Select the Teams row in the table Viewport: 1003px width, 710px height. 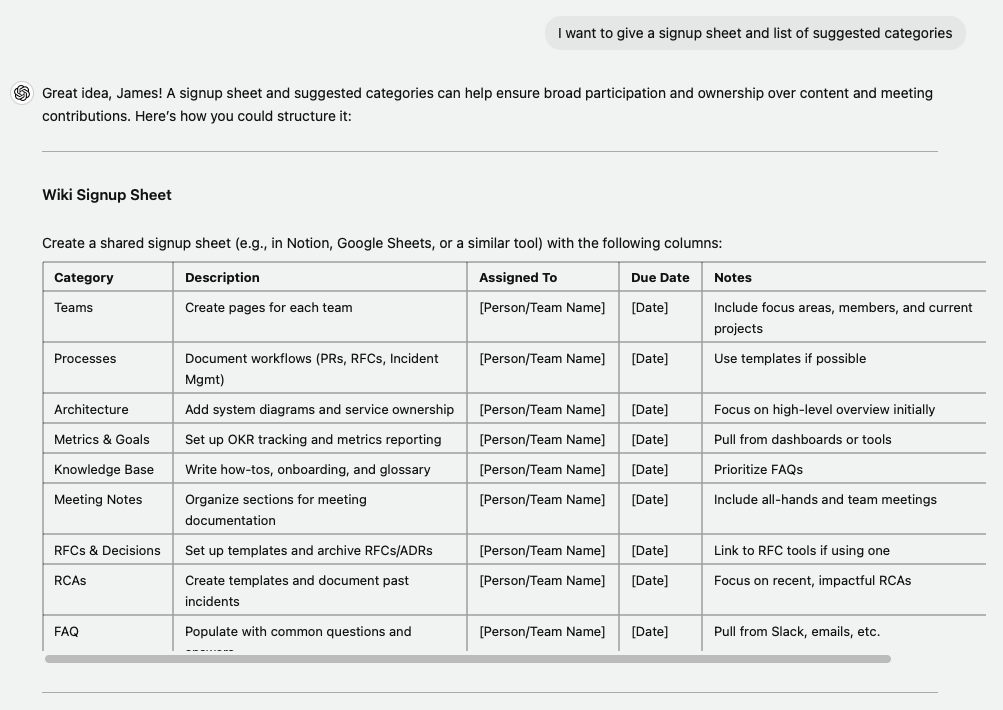[x=72, y=308]
